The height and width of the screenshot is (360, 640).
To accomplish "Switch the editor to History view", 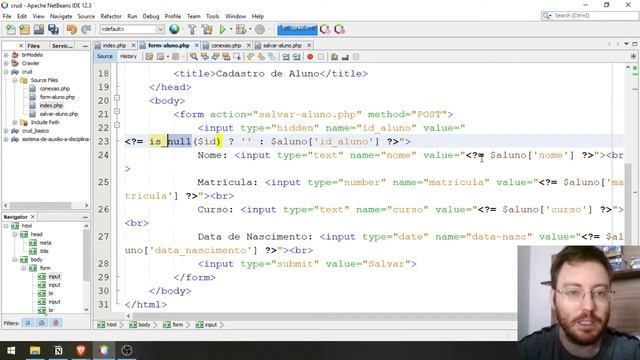I will coord(128,56).
